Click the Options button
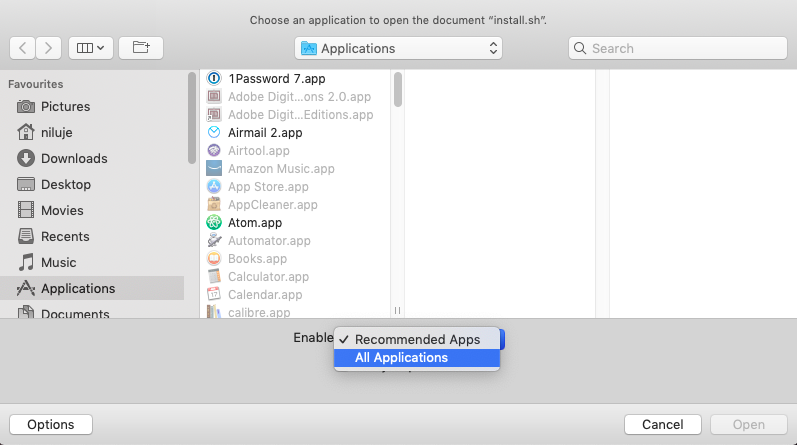 tap(51, 425)
